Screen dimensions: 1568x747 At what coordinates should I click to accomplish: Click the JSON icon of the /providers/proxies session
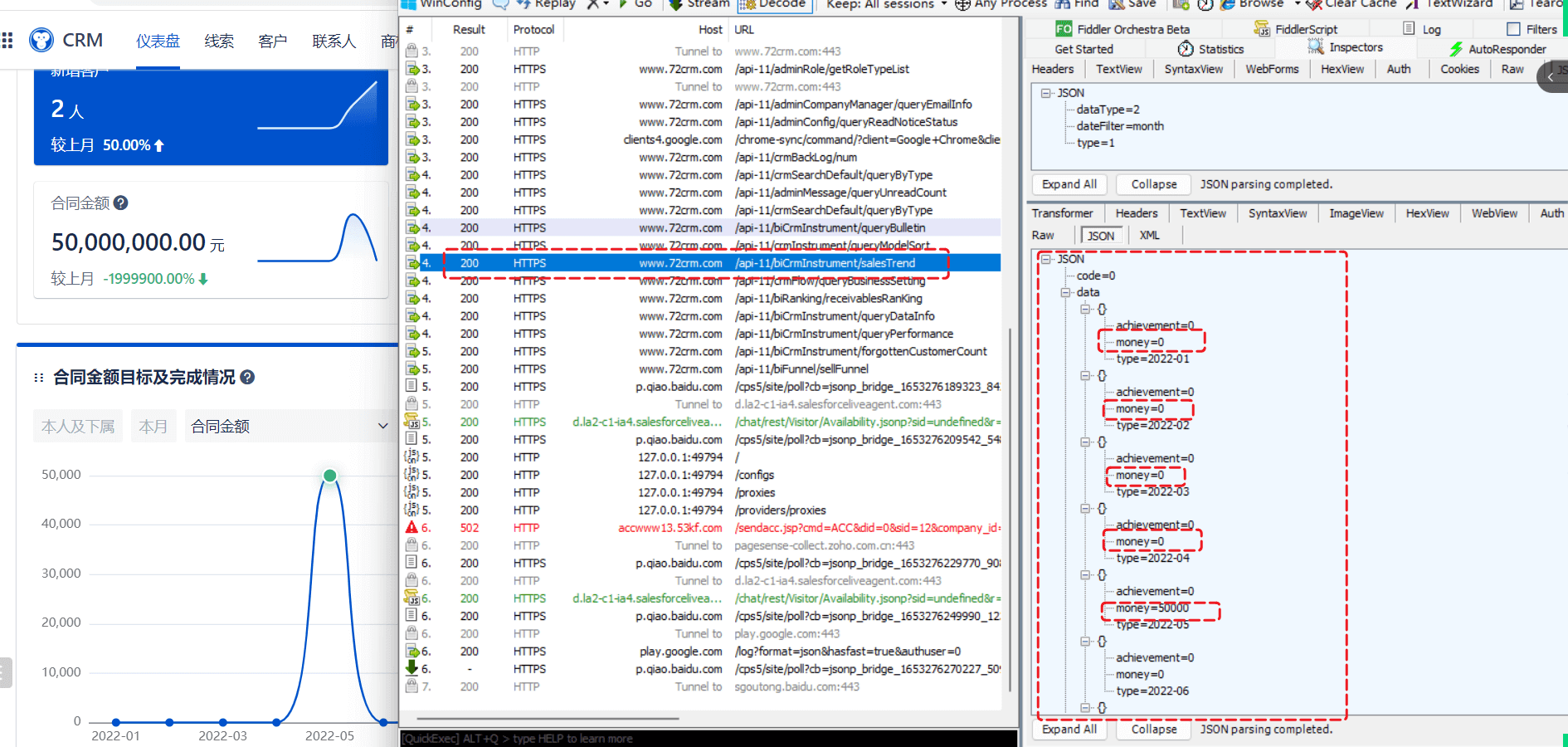click(411, 510)
